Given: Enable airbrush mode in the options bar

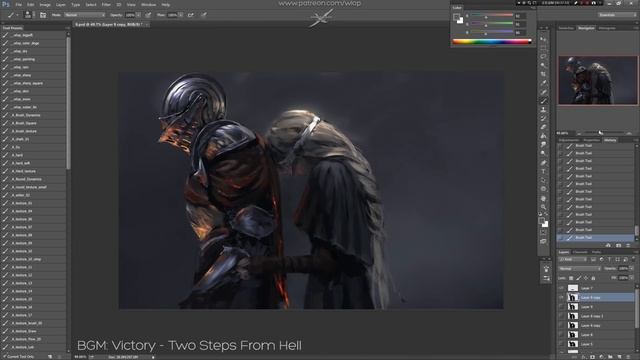Looking at the screenshot, I should [191, 15].
